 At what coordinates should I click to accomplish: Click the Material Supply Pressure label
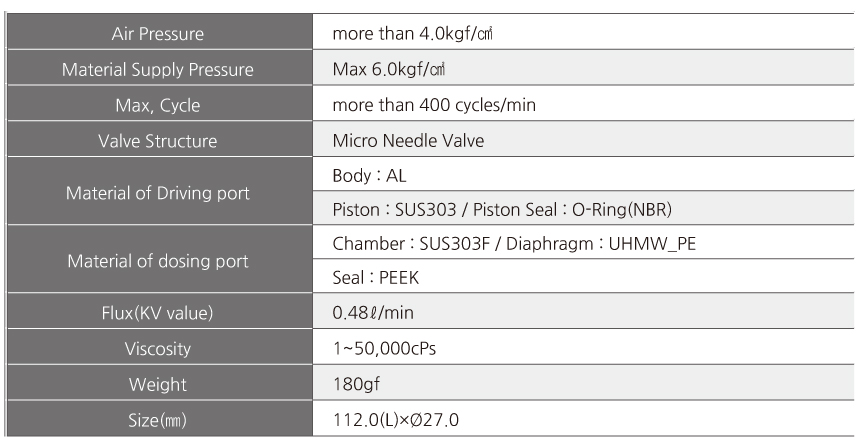coord(158,70)
